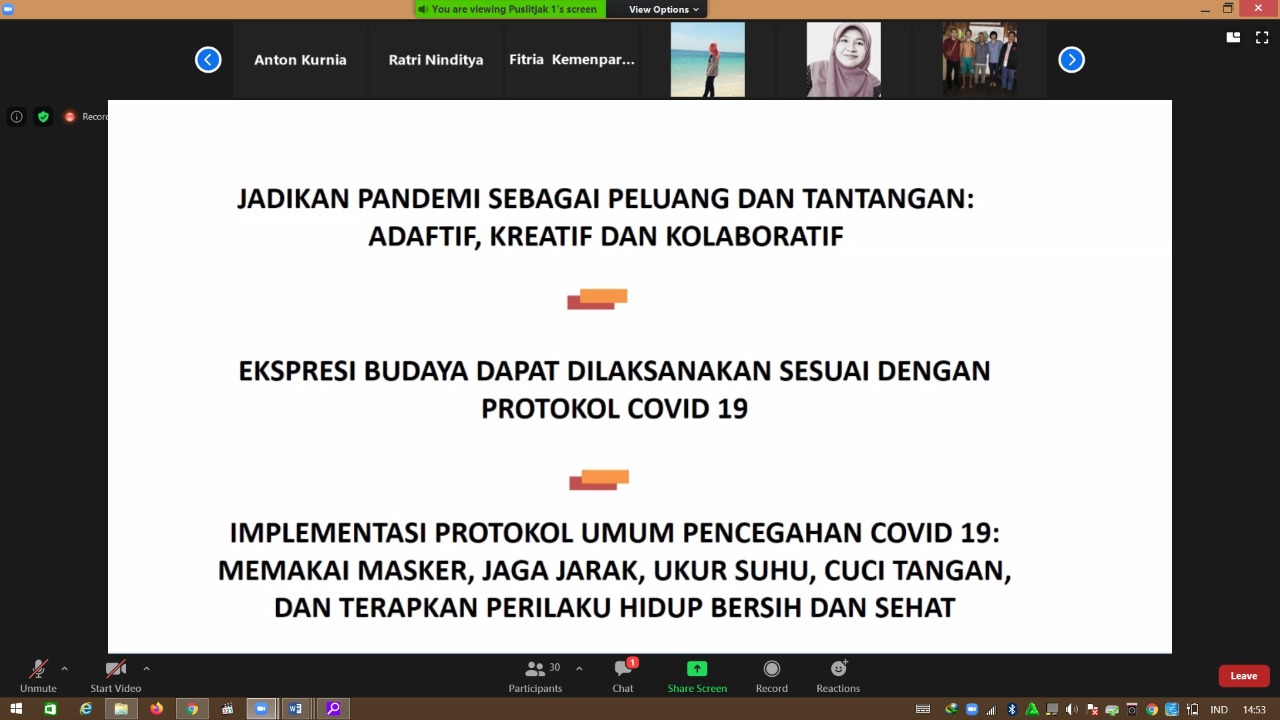Open the Participants panel
The image size is (1280, 720).
pos(535,675)
